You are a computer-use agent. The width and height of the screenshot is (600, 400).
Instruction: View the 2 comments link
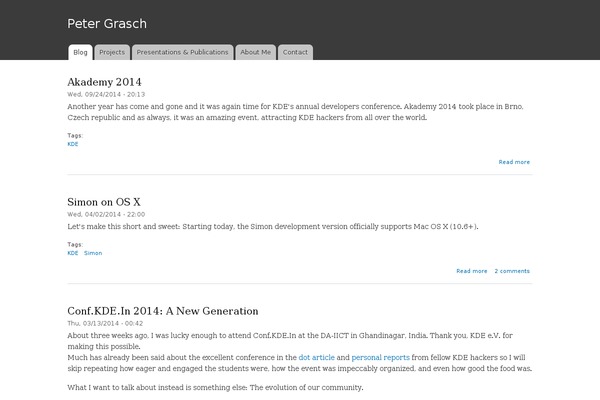(x=512, y=271)
